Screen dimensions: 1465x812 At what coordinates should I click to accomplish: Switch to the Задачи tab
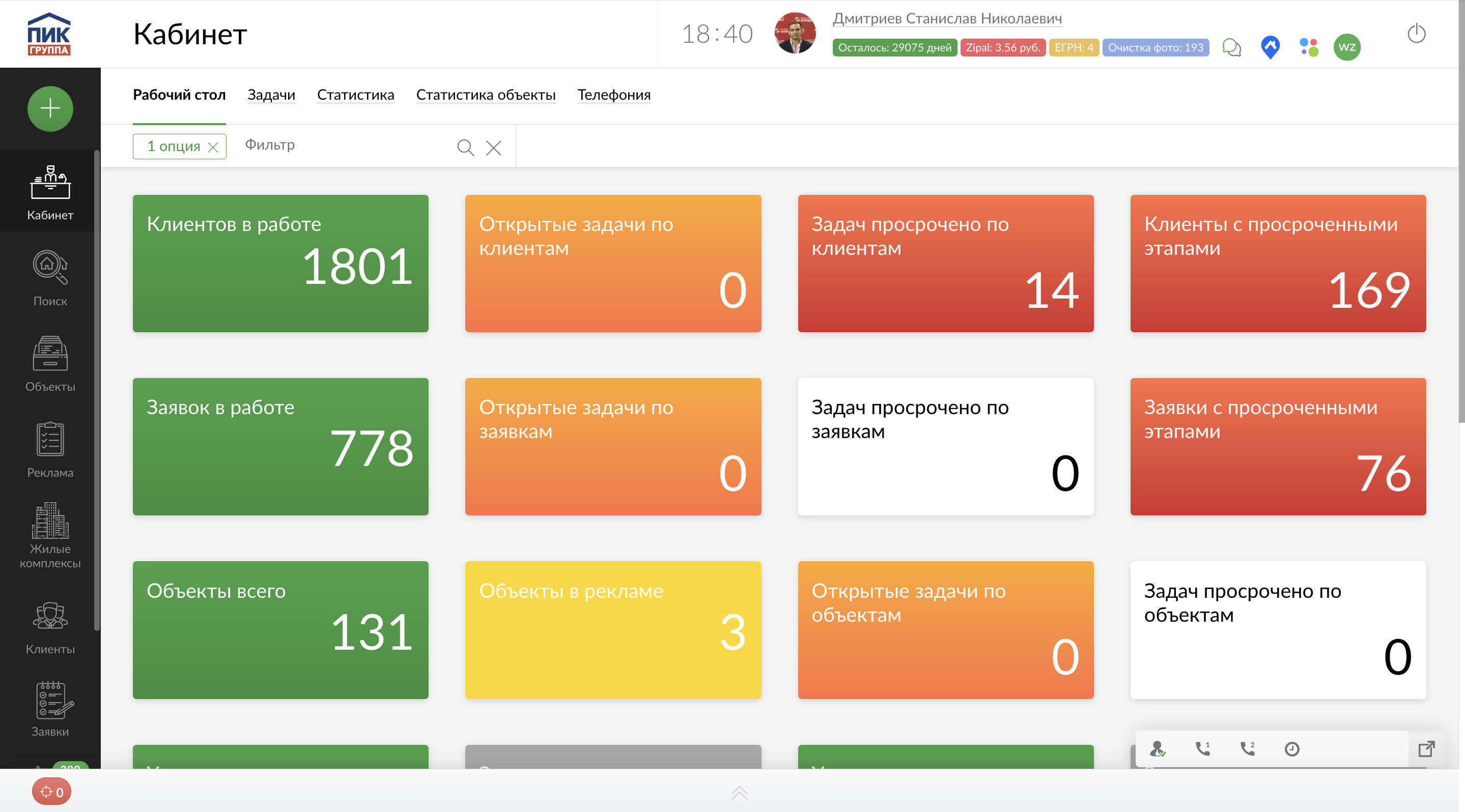(271, 95)
